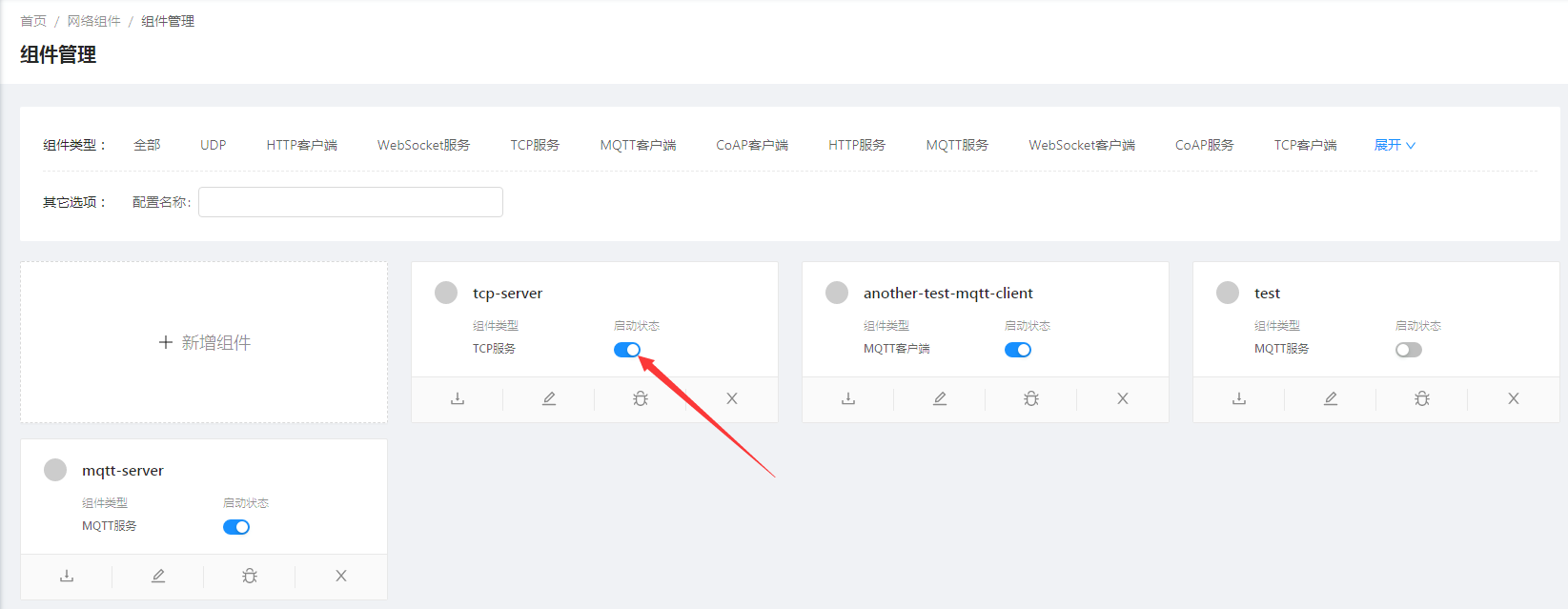Viewport: 1568px width, 609px height.
Task: Delete the mqtt-server component
Action: tap(341, 576)
